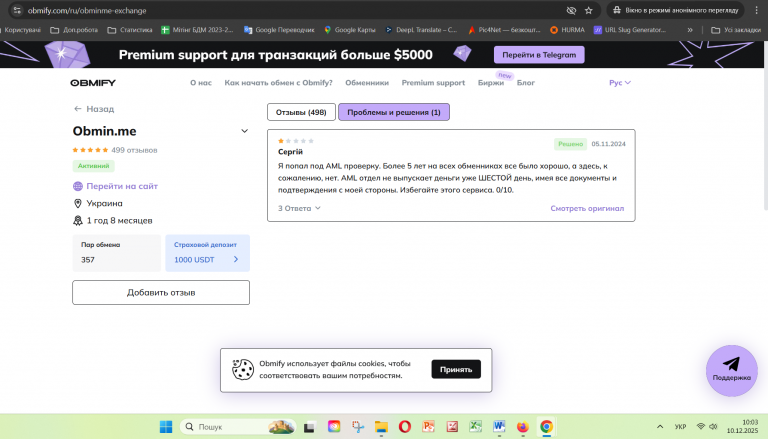Expand the Obmin.me details chevron
This screenshot has width=768, height=439.
(x=244, y=131)
